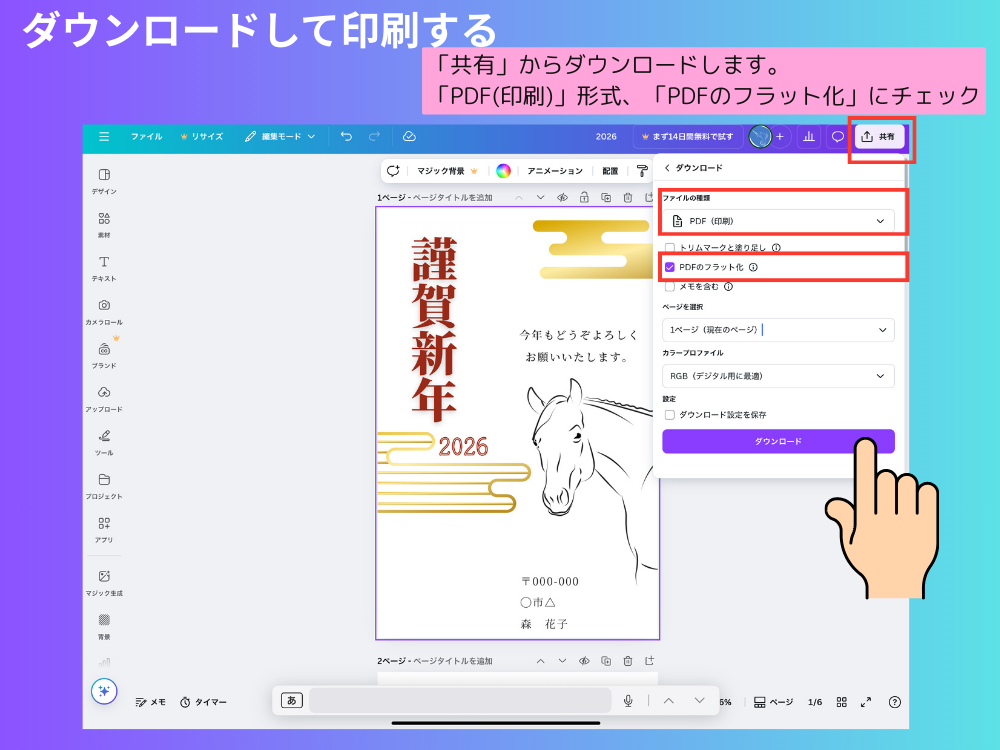This screenshot has height=750, width=1000.
Task: Click the ダウンロード button
Action: point(778,441)
